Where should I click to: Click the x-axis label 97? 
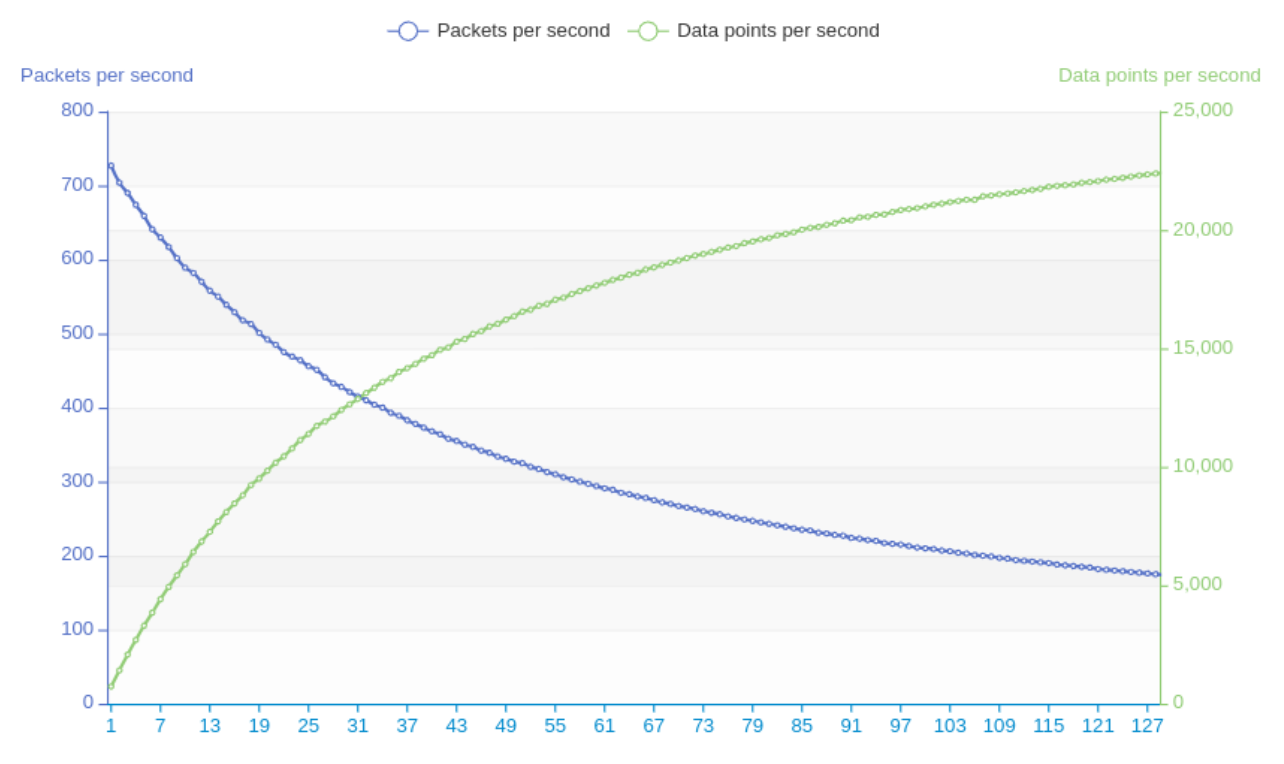[x=900, y=726]
